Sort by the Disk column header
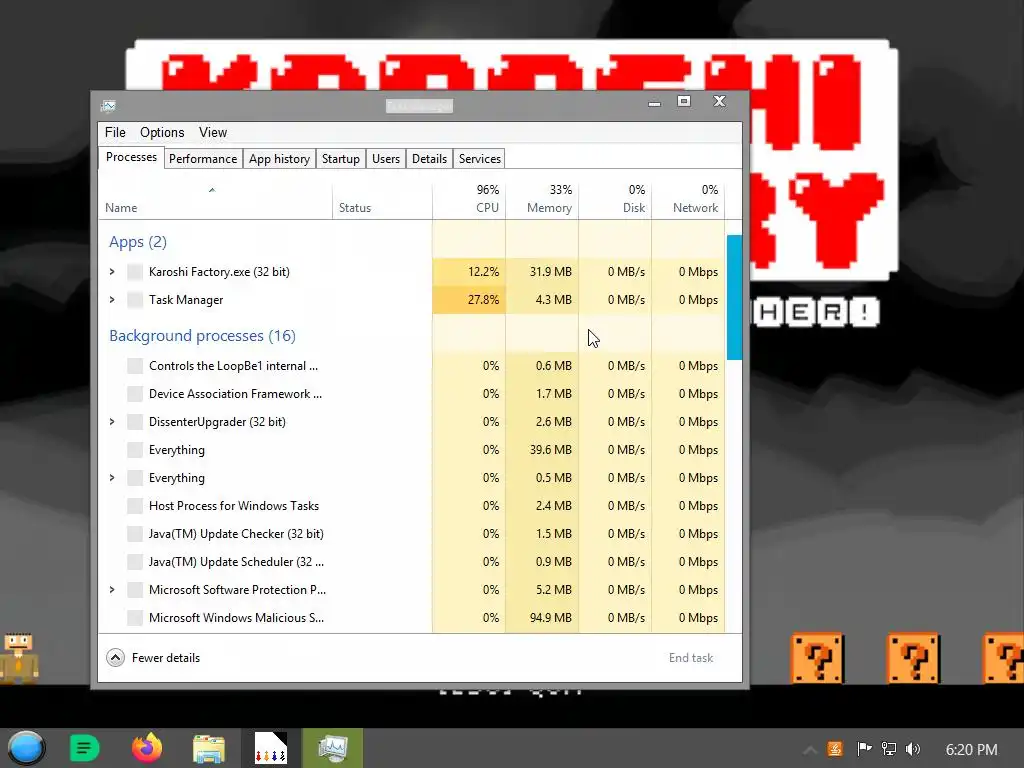This screenshot has height=768, width=1024. (x=615, y=199)
